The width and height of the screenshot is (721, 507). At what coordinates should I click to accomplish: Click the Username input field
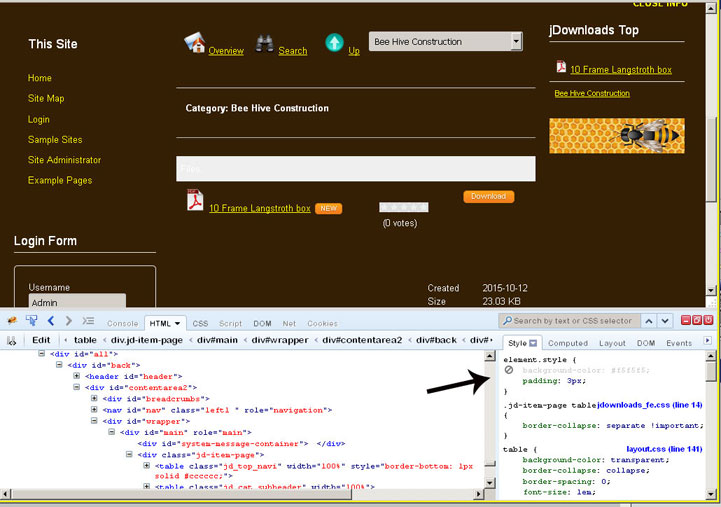77,302
